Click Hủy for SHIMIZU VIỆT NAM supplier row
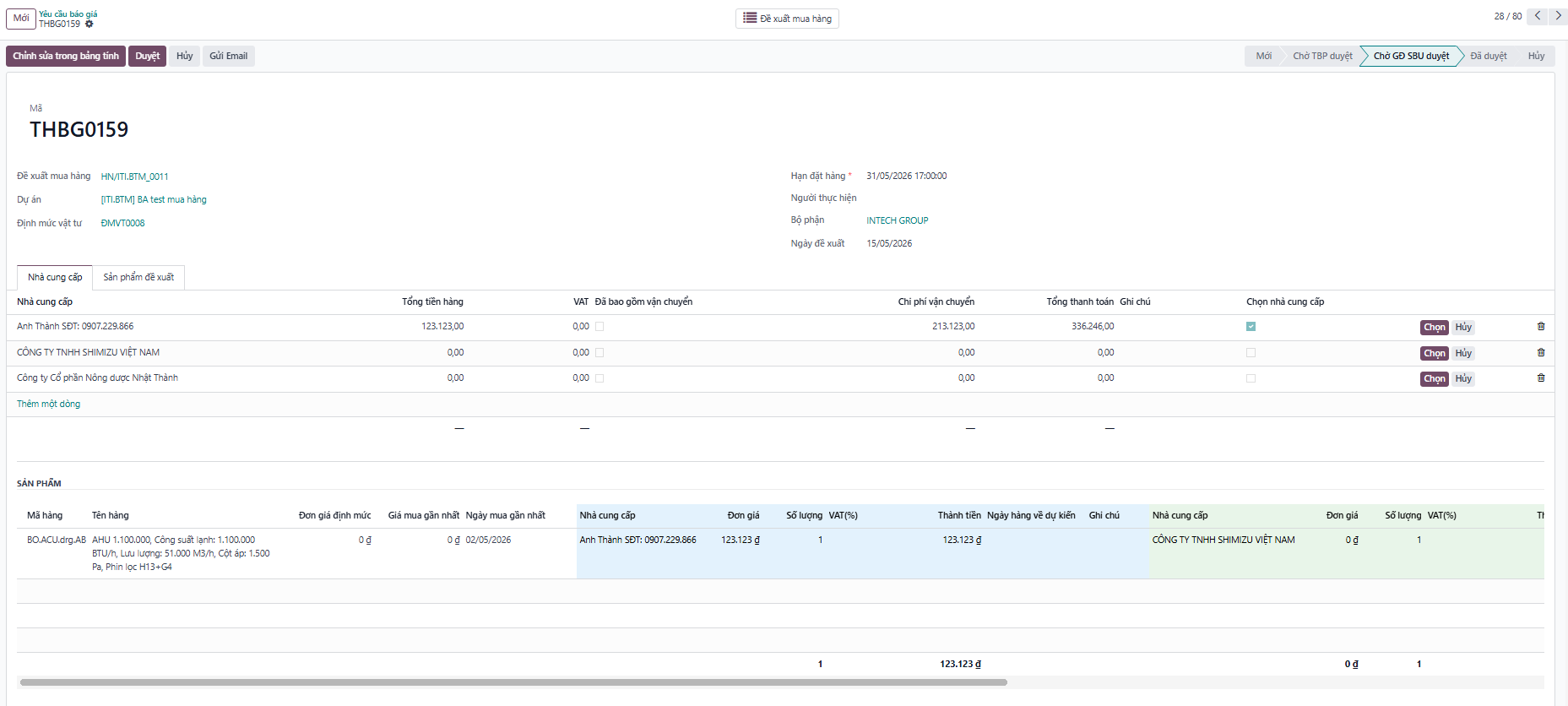The height and width of the screenshot is (706, 1568). [1463, 354]
